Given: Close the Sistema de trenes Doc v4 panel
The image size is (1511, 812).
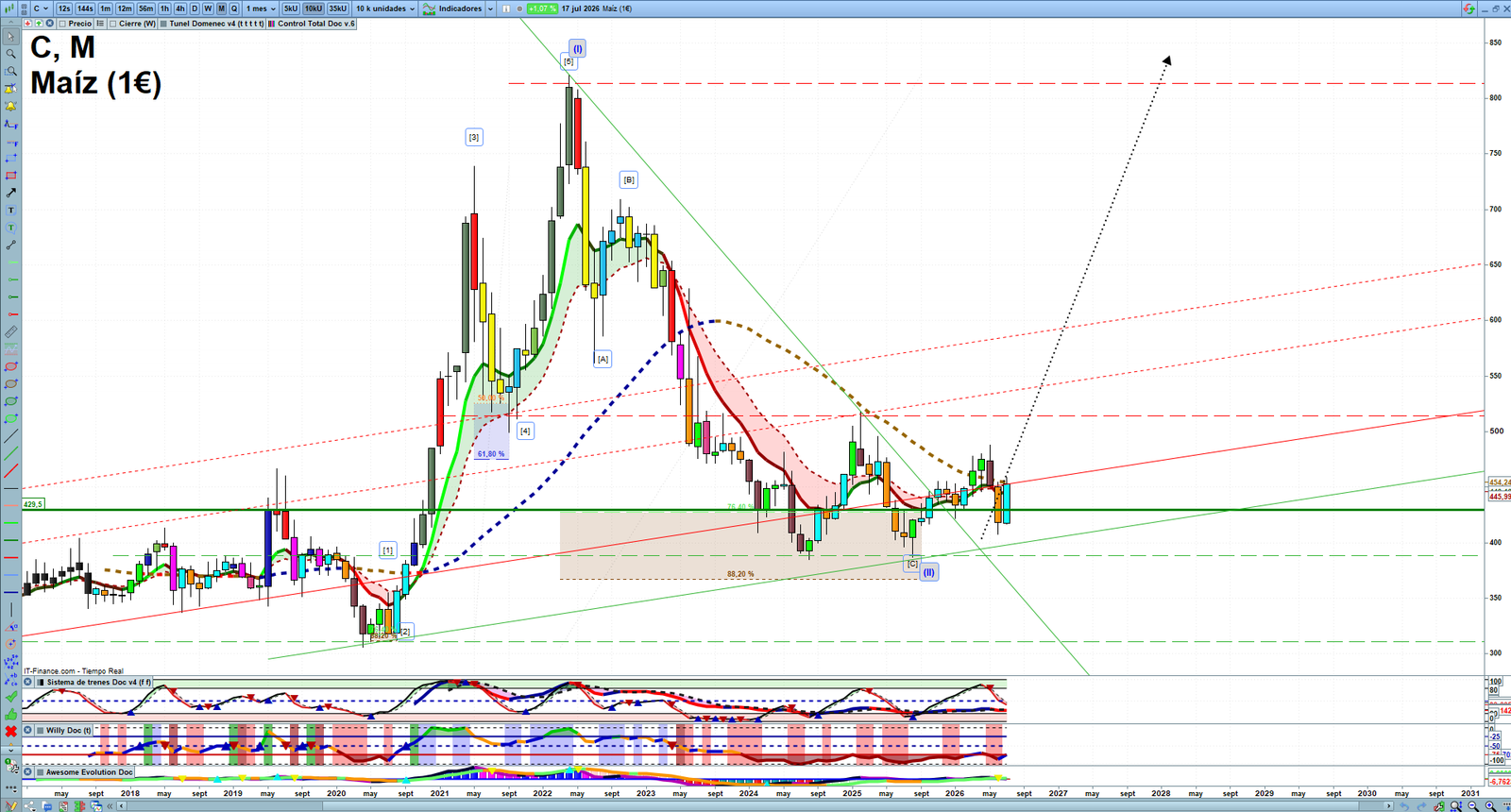Looking at the screenshot, I should coord(27,682).
